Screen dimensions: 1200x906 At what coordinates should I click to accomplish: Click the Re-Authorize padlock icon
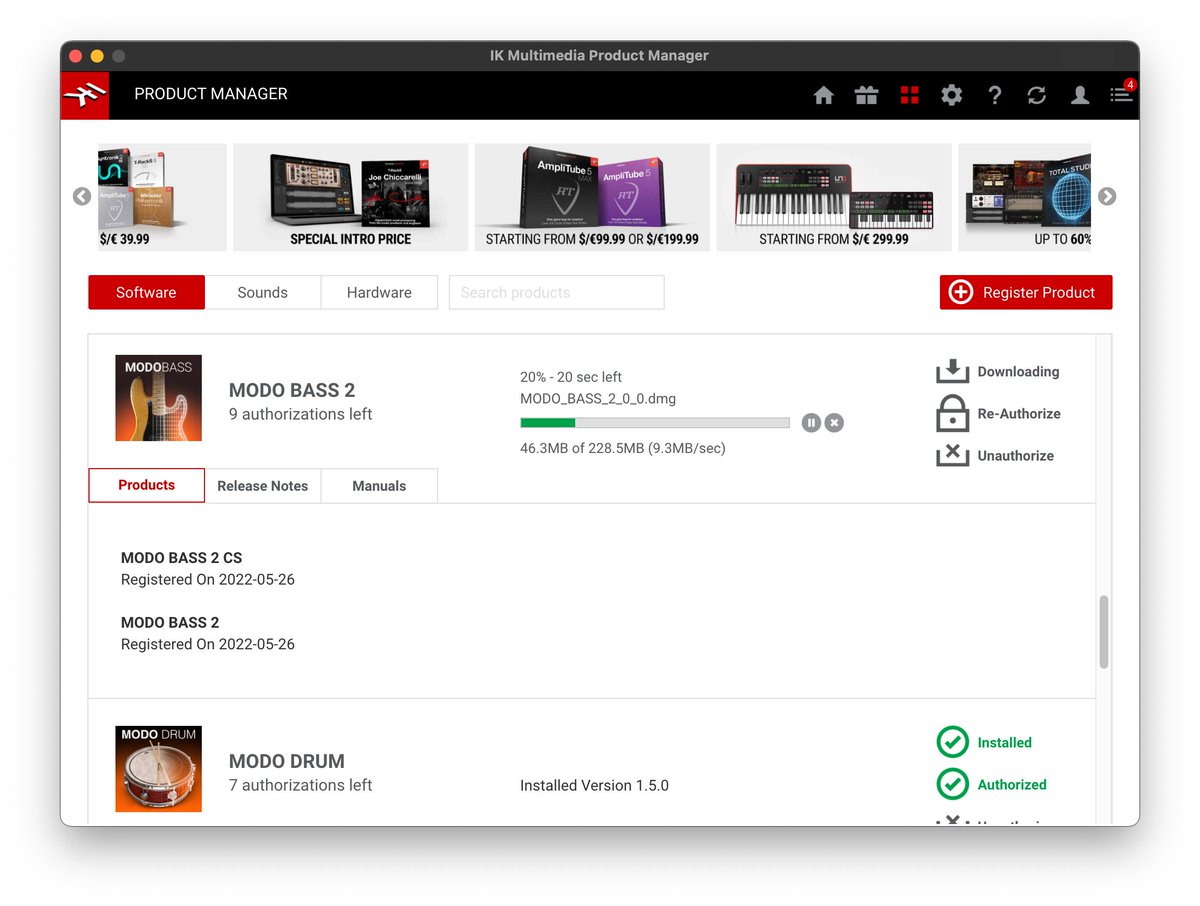pos(952,413)
